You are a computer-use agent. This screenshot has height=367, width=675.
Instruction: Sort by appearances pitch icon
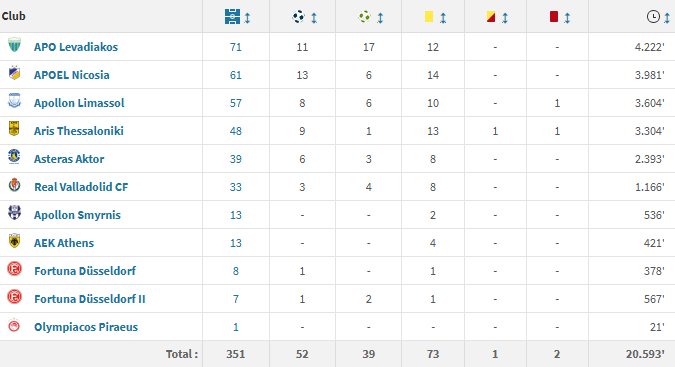(232, 17)
